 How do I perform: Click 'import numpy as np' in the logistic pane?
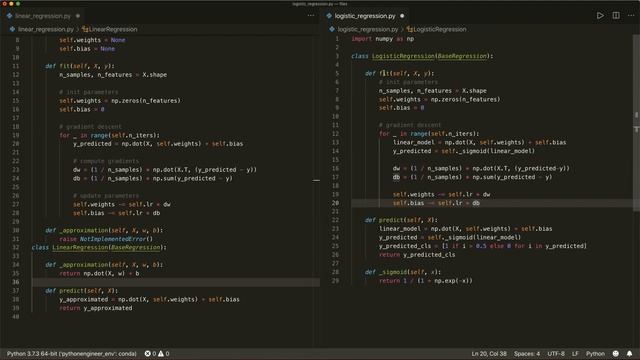pyautogui.click(x=382, y=39)
